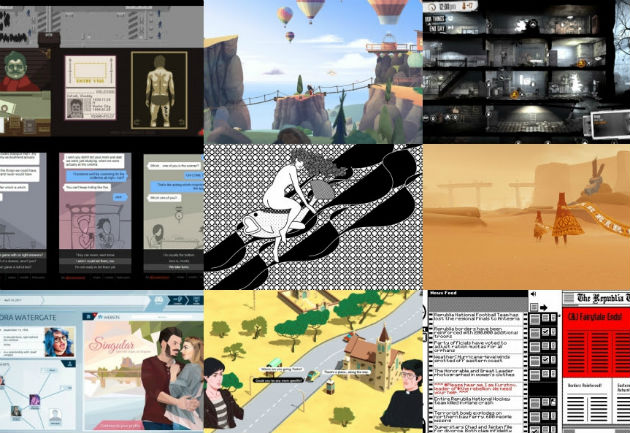Click the blue 'yeah' chat bubble
Image resolution: width=630 pixels, height=433 pixels.
coord(119,197)
